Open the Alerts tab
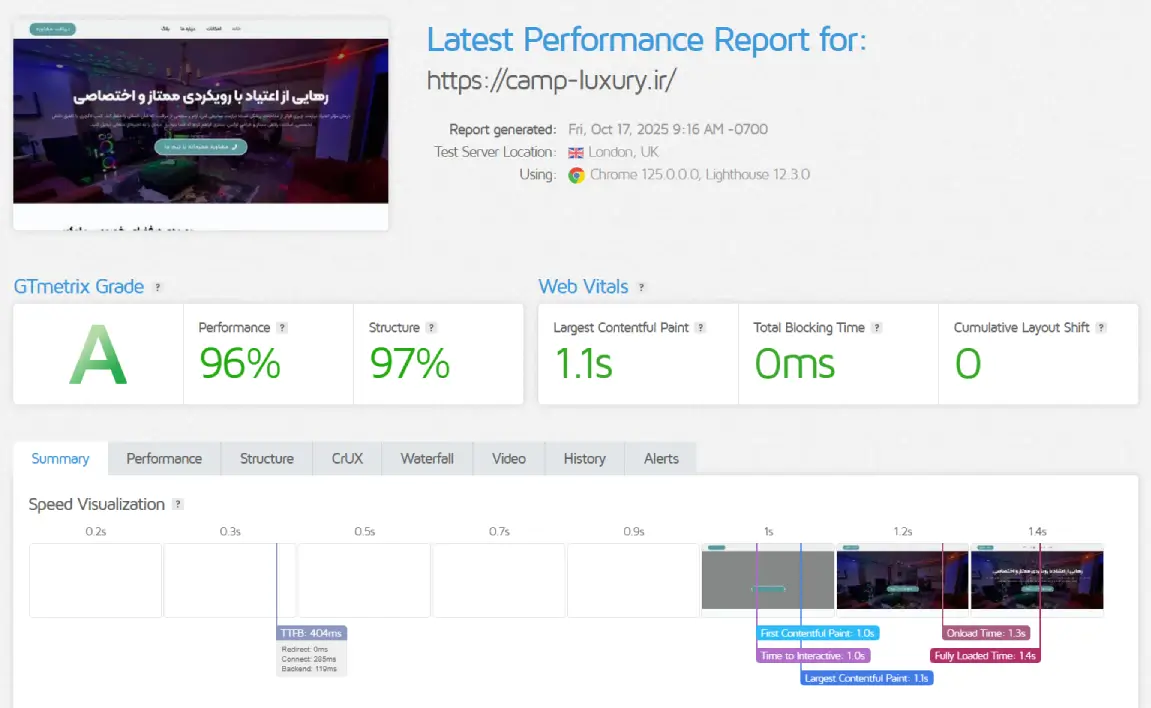 (661, 459)
